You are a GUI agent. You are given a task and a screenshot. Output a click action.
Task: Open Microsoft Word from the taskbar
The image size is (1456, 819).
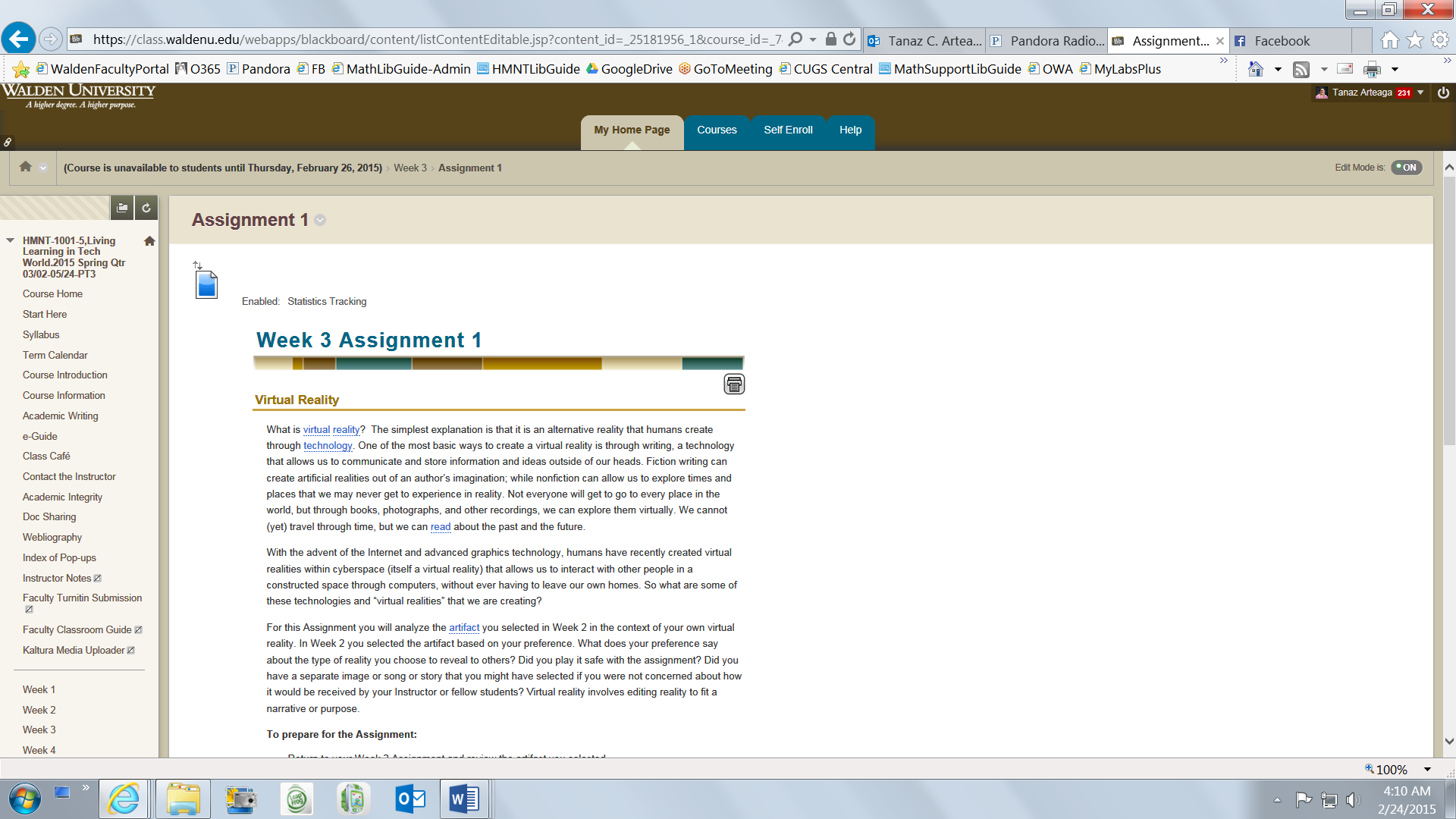tap(464, 799)
